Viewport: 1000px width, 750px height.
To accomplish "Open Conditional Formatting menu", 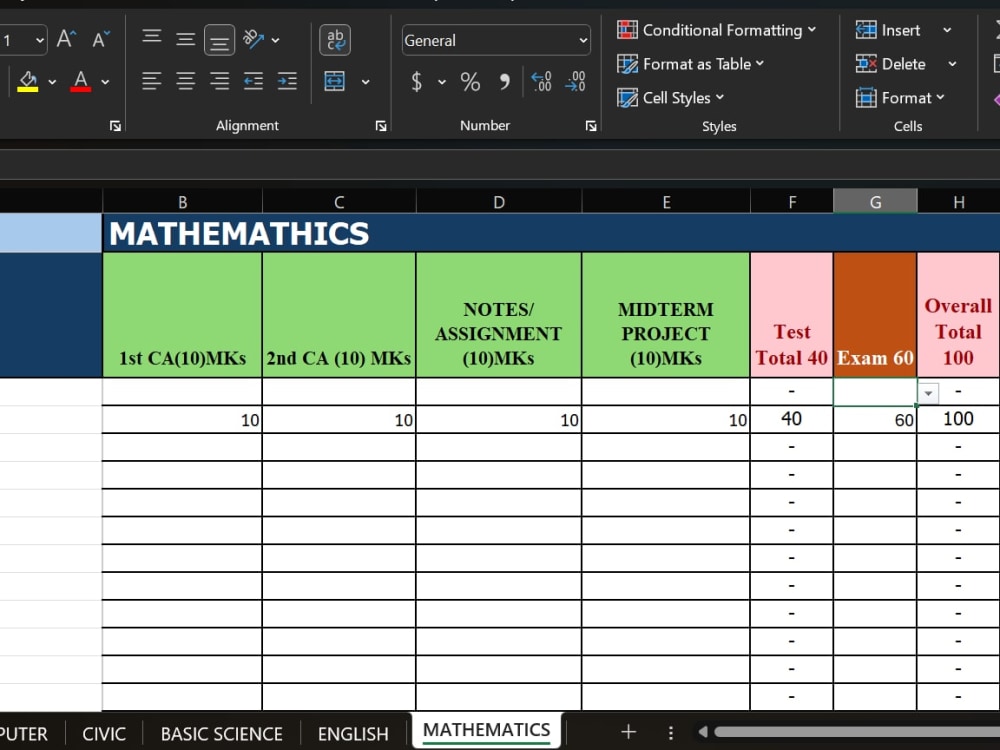I will 716,30.
